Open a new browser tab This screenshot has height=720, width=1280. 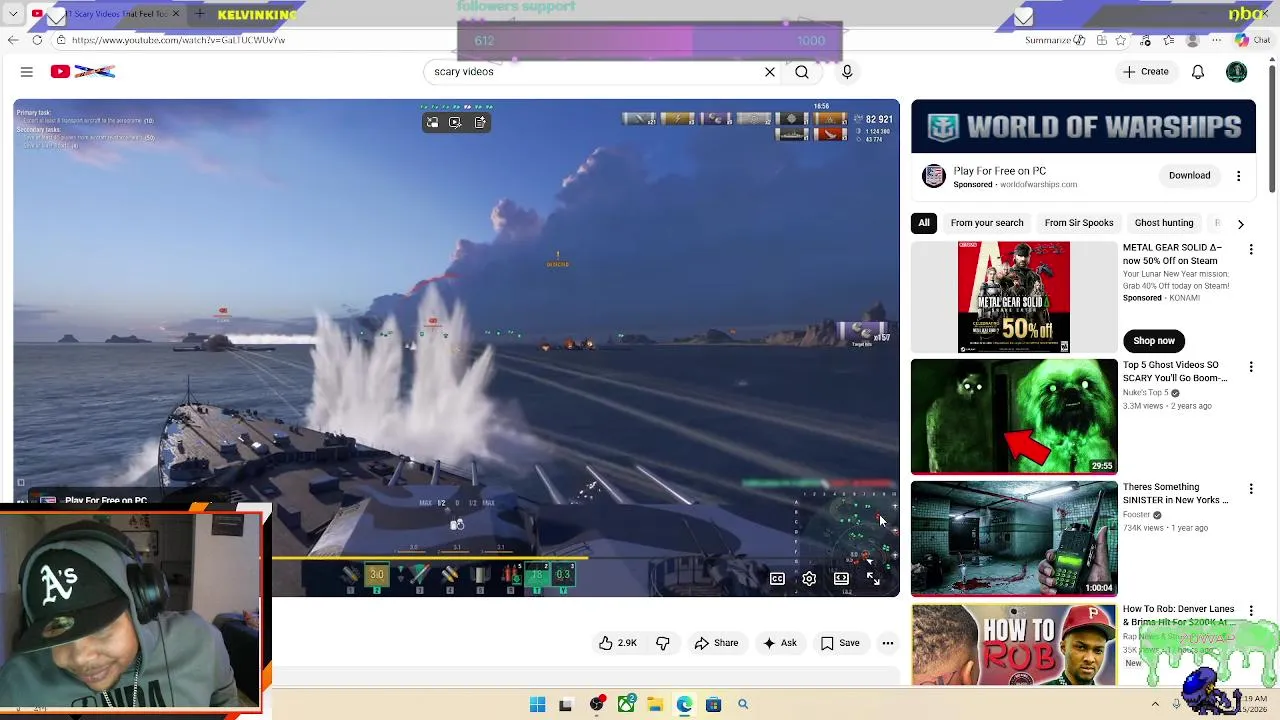pos(199,14)
